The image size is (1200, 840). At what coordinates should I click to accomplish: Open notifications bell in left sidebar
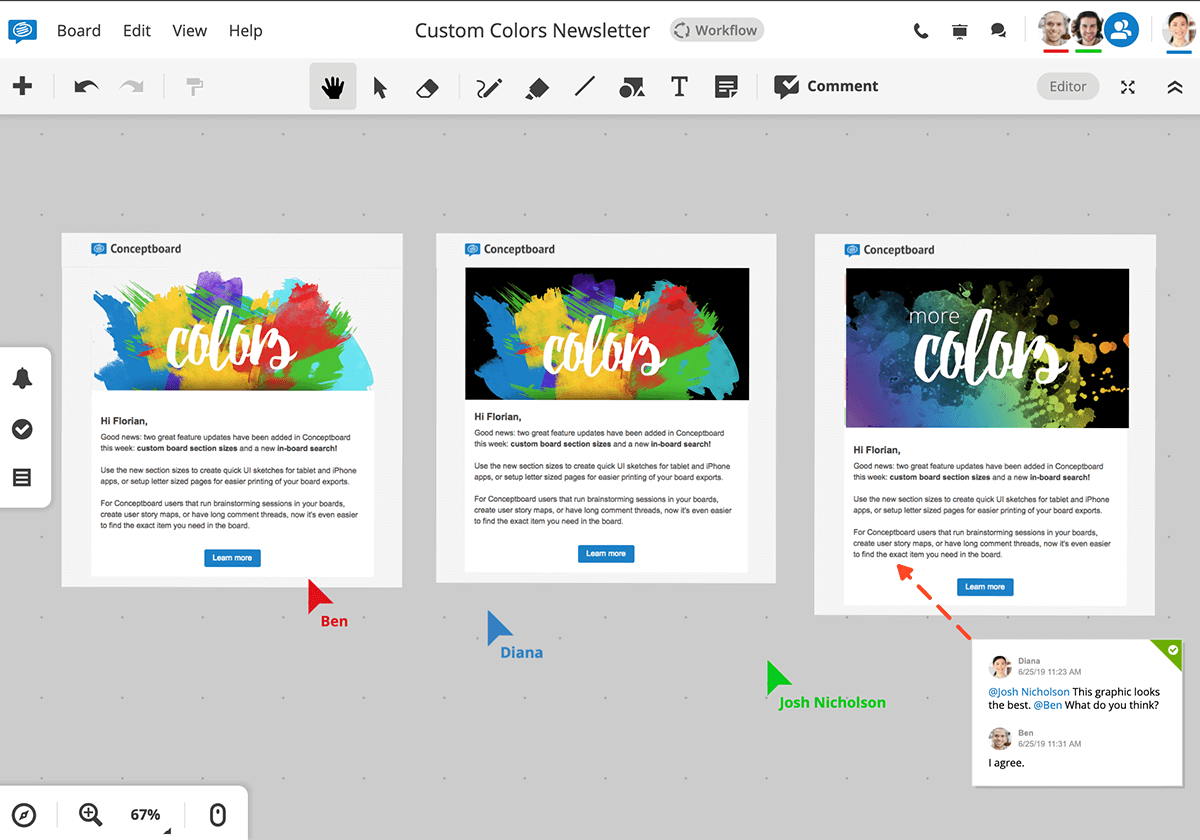coord(22,378)
